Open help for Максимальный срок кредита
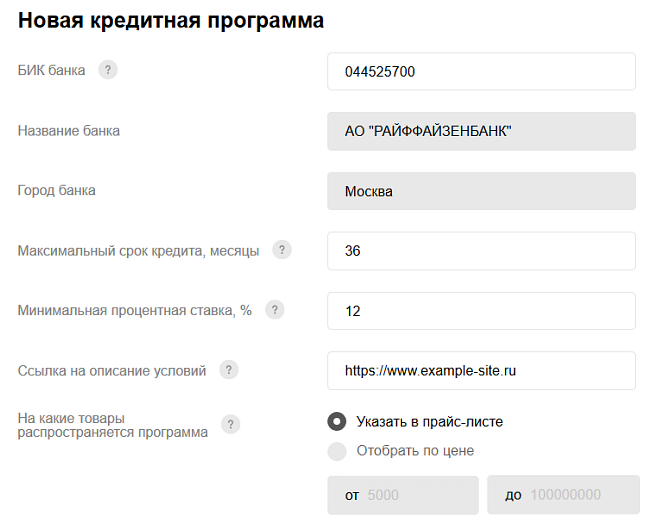Image resolution: width=649 pixels, height=524 pixels. 282,250
